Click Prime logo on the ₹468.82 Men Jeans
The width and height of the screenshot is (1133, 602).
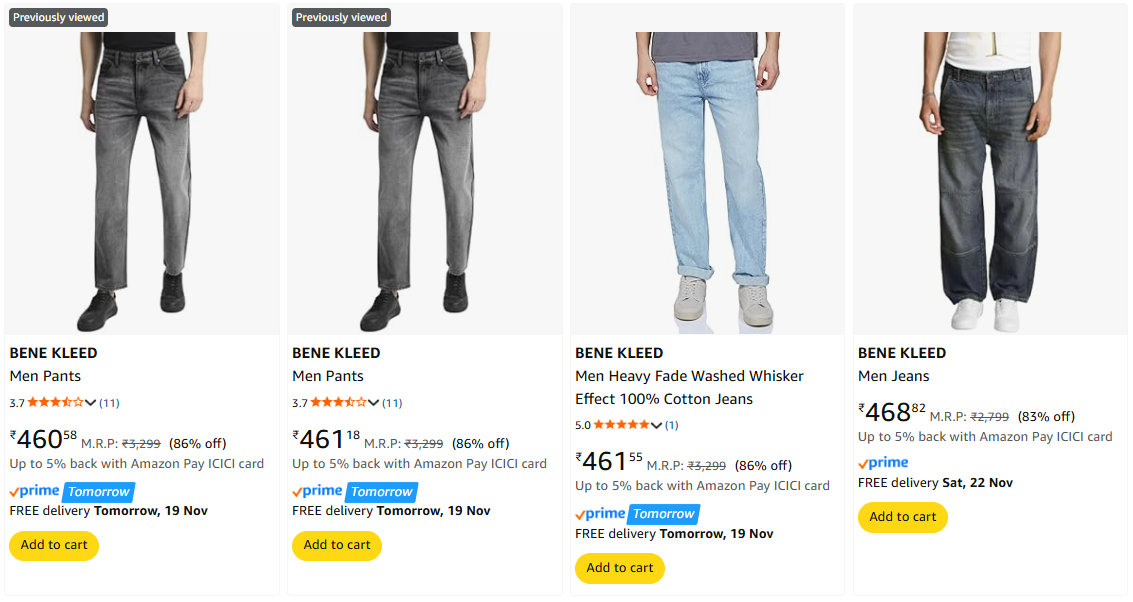[883, 463]
